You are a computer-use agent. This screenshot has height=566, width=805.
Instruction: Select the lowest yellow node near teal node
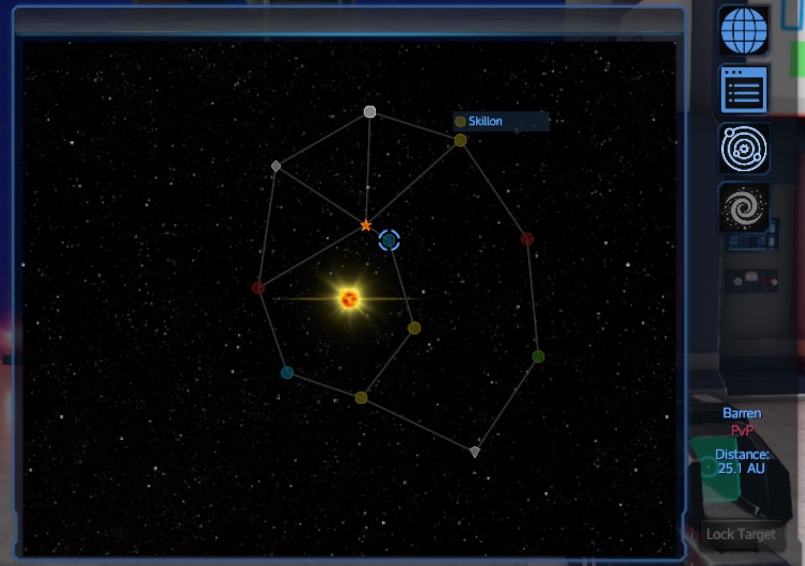[x=361, y=398]
